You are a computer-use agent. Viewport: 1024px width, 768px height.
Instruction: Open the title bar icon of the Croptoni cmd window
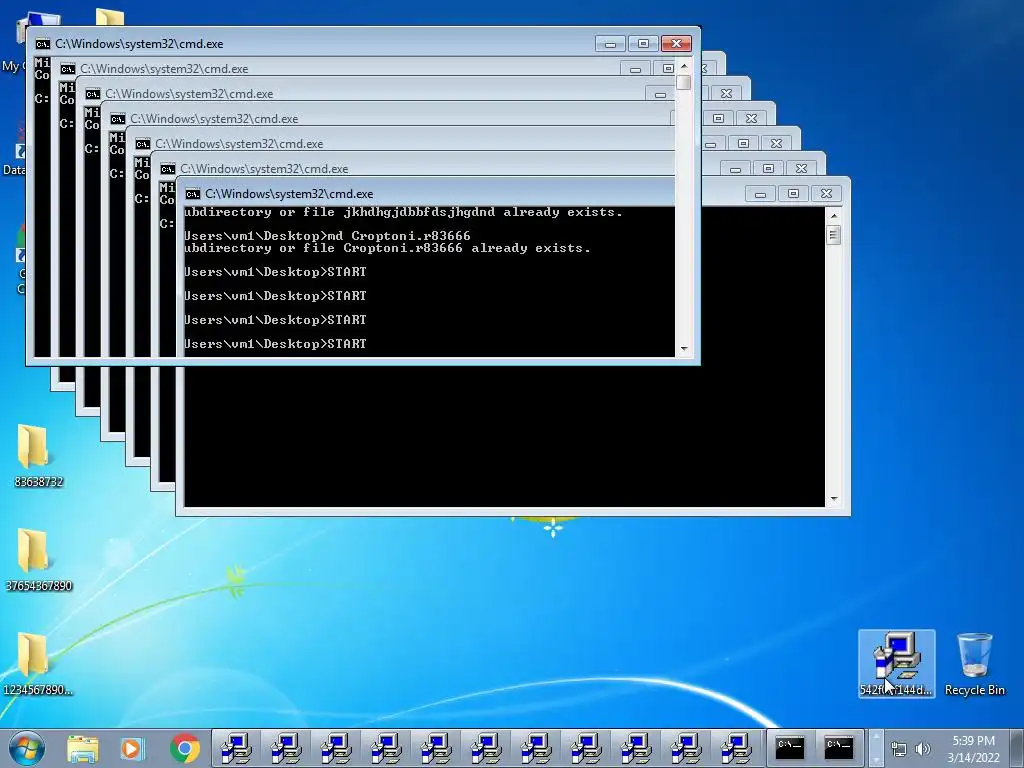(193, 194)
